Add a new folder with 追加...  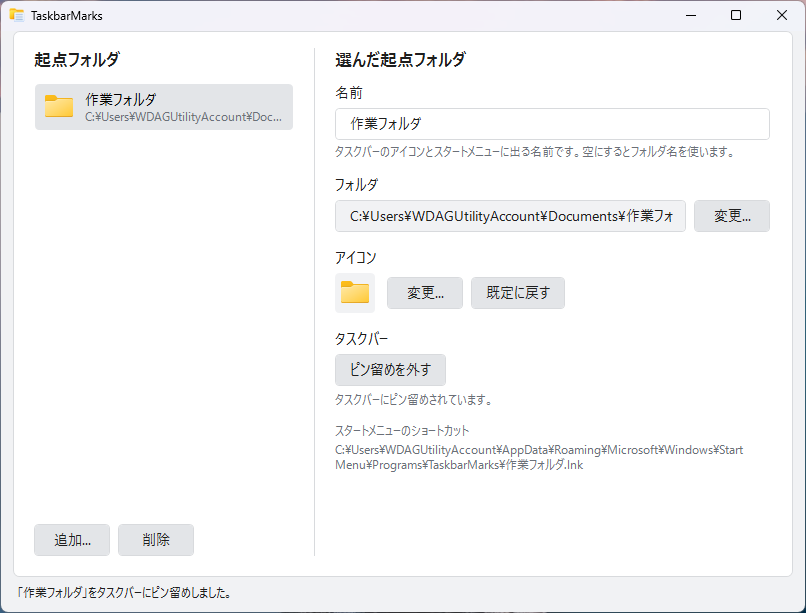(72, 540)
